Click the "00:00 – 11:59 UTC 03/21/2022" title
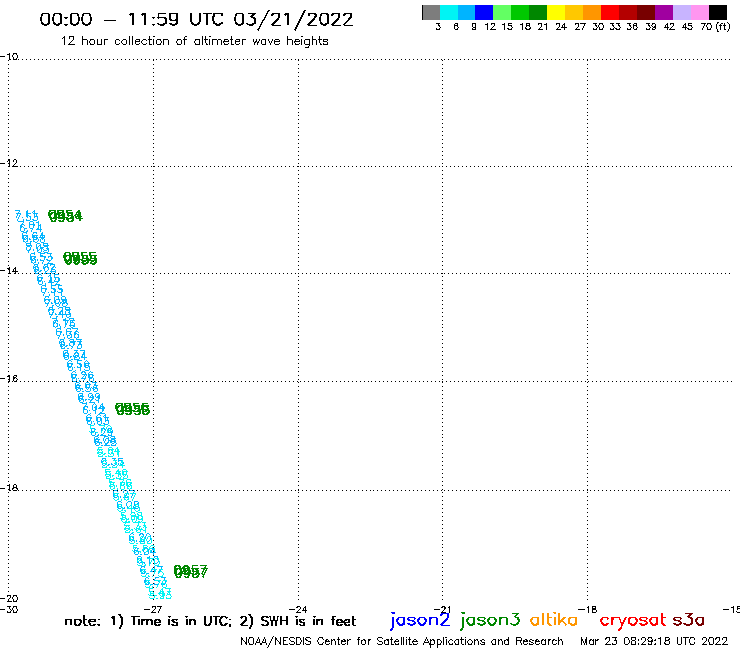Image resolution: width=740 pixels, height=650 pixels. pos(196,20)
